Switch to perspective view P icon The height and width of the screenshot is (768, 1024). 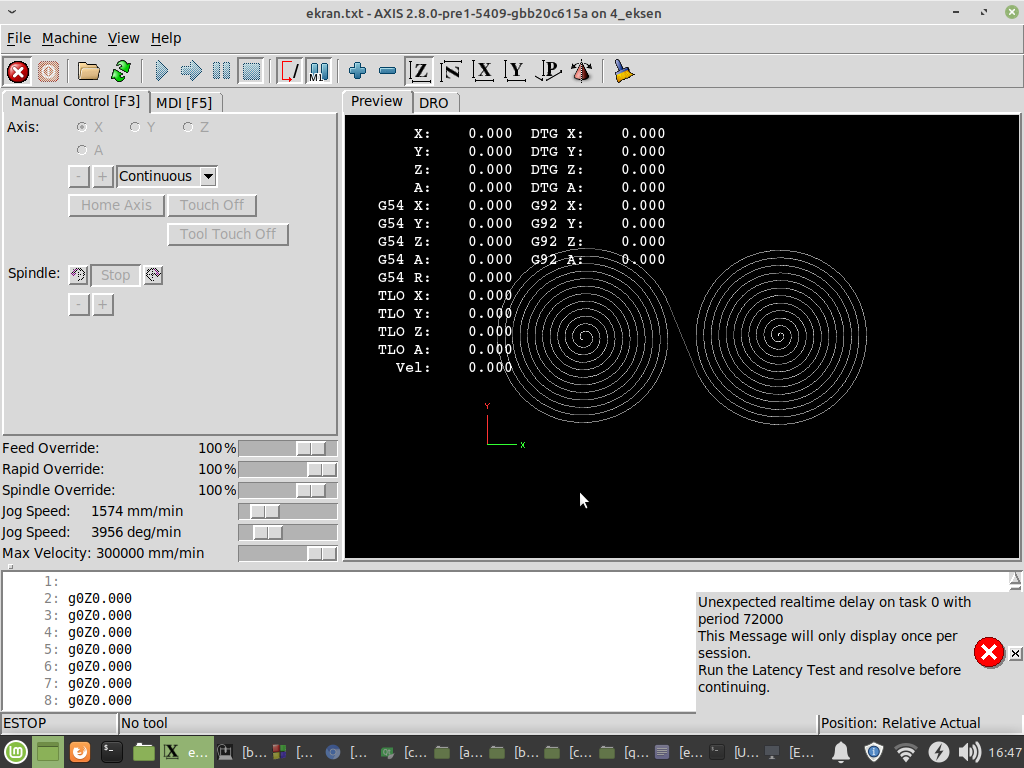tap(548, 71)
